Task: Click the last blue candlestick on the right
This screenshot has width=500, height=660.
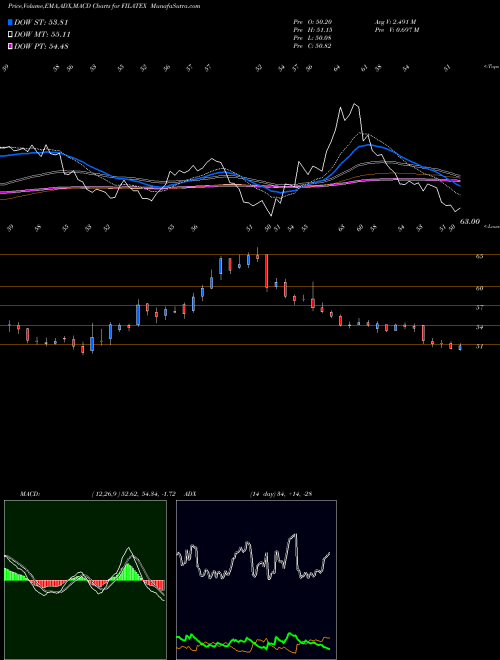Action: coord(460,347)
